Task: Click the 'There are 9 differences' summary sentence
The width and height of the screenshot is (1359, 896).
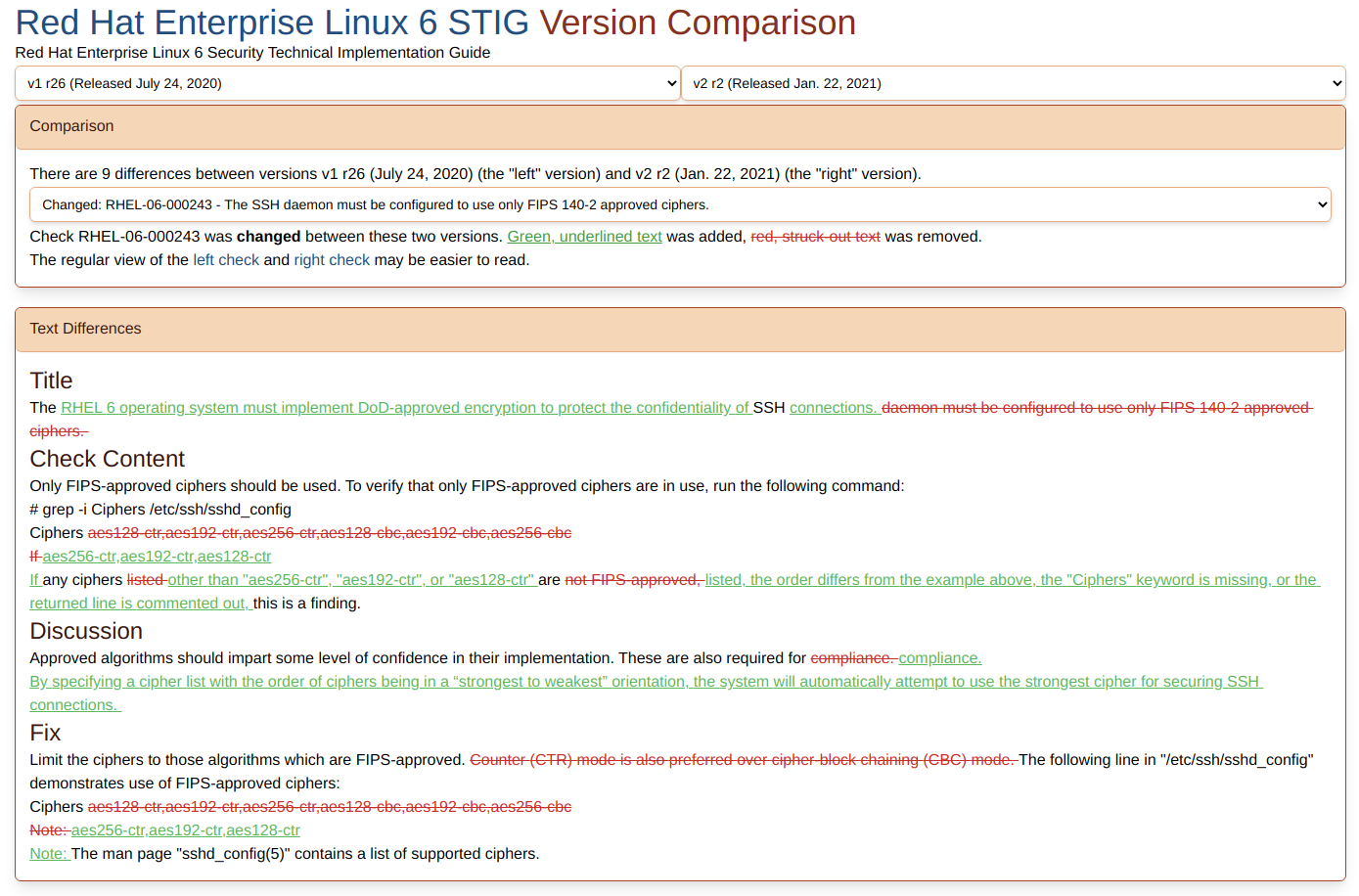Action: [476, 174]
